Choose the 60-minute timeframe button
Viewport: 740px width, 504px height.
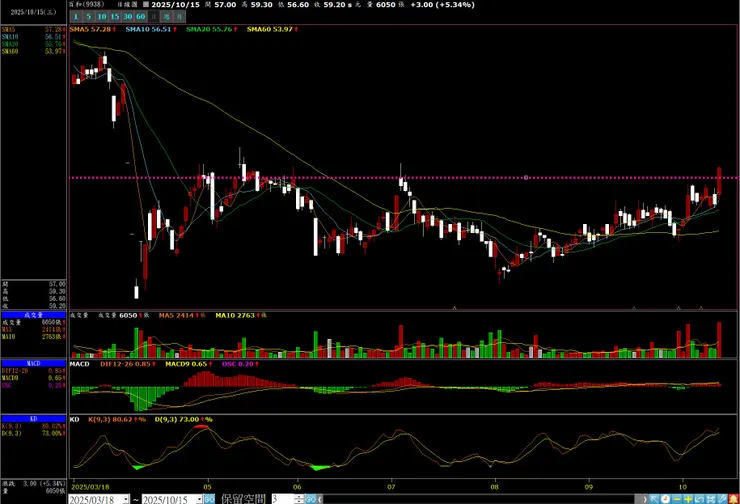click(141, 17)
